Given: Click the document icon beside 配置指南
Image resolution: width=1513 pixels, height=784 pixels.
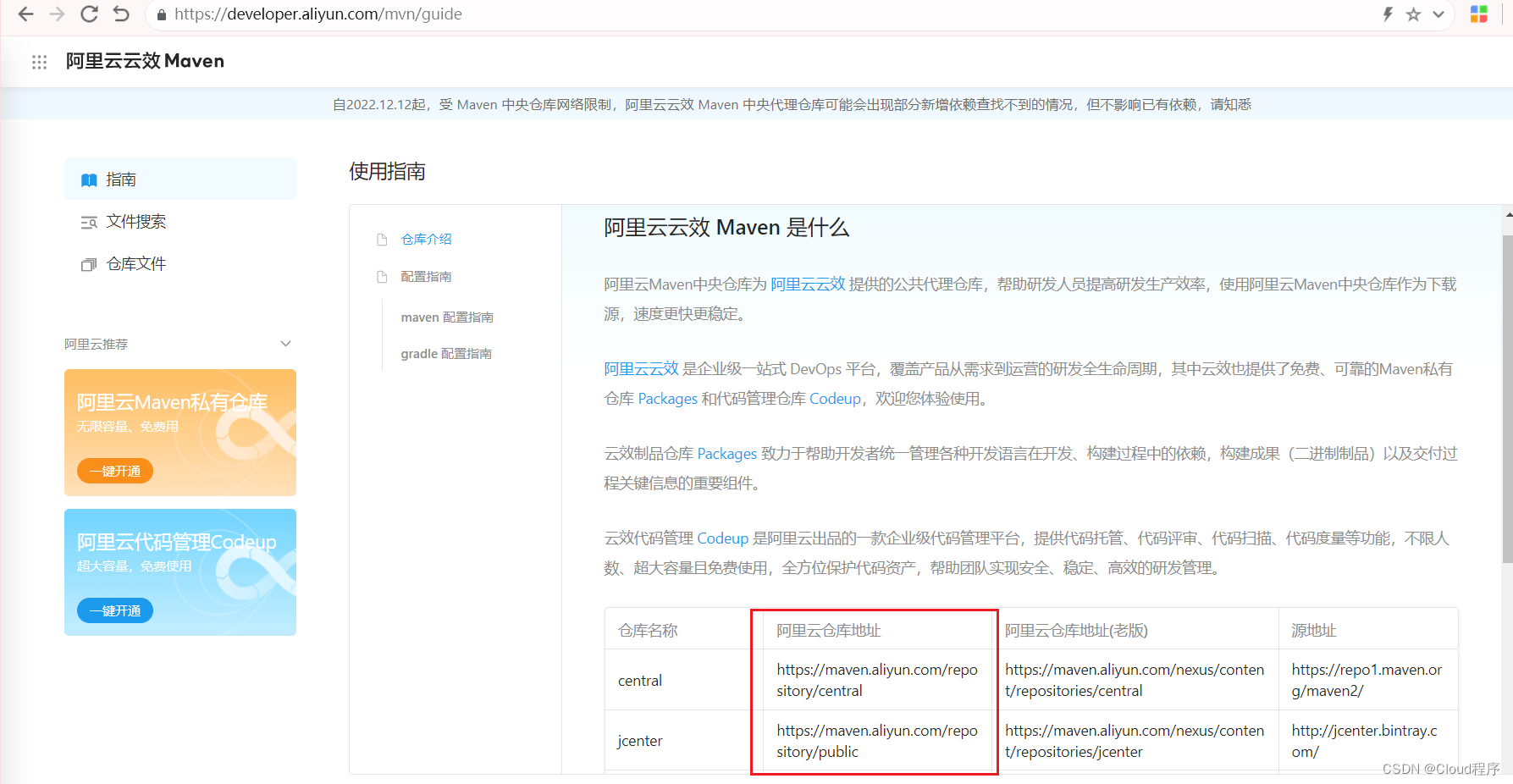Looking at the screenshot, I should tap(382, 277).
